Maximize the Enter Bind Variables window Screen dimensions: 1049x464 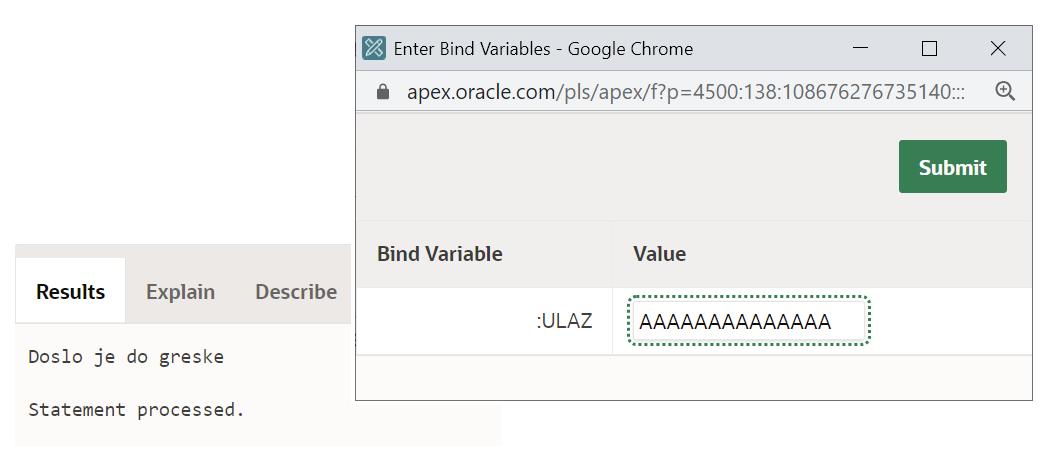[929, 48]
